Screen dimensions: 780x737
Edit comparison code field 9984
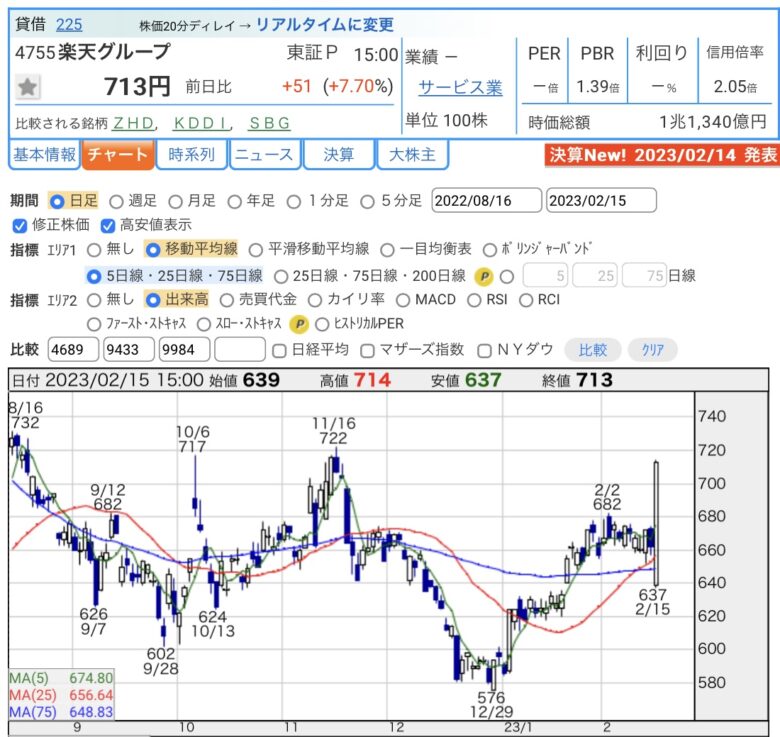[x=184, y=350]
